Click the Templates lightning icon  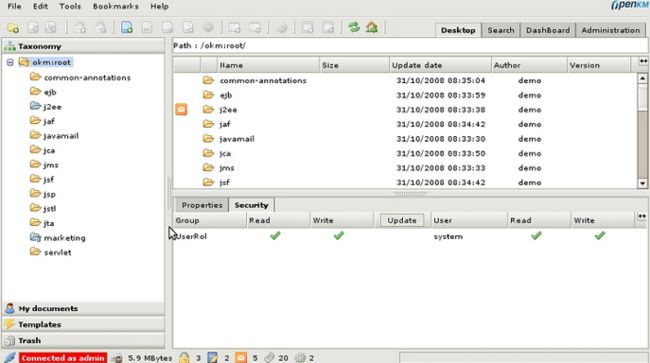(10, 324)
